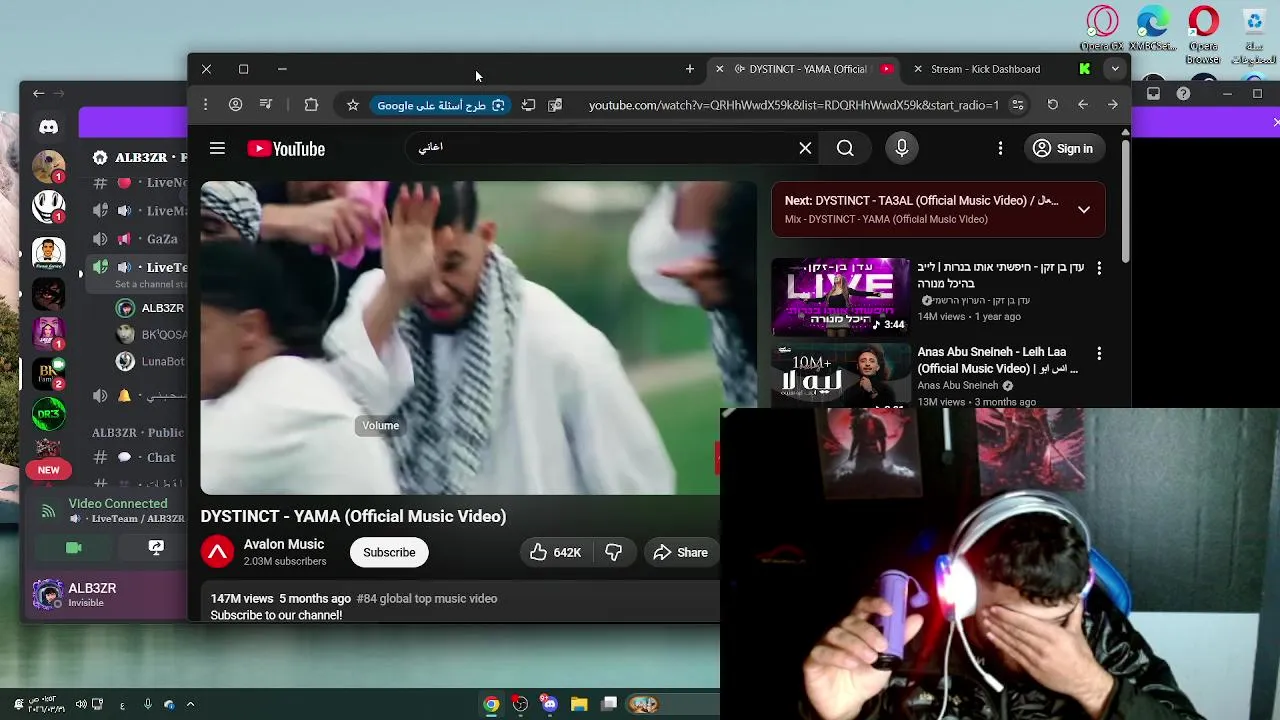
Task: Turn on Discord camera button
Action: pyautogui.click(x=73, y=547)
